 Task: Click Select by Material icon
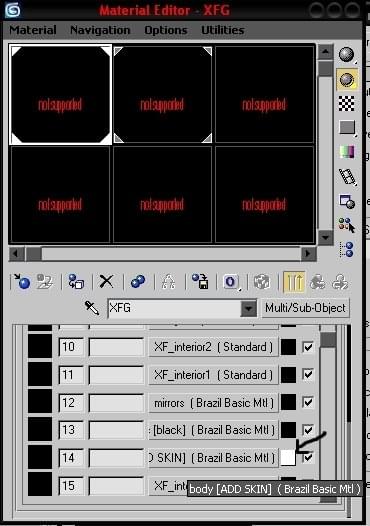(x=347, y=225)
